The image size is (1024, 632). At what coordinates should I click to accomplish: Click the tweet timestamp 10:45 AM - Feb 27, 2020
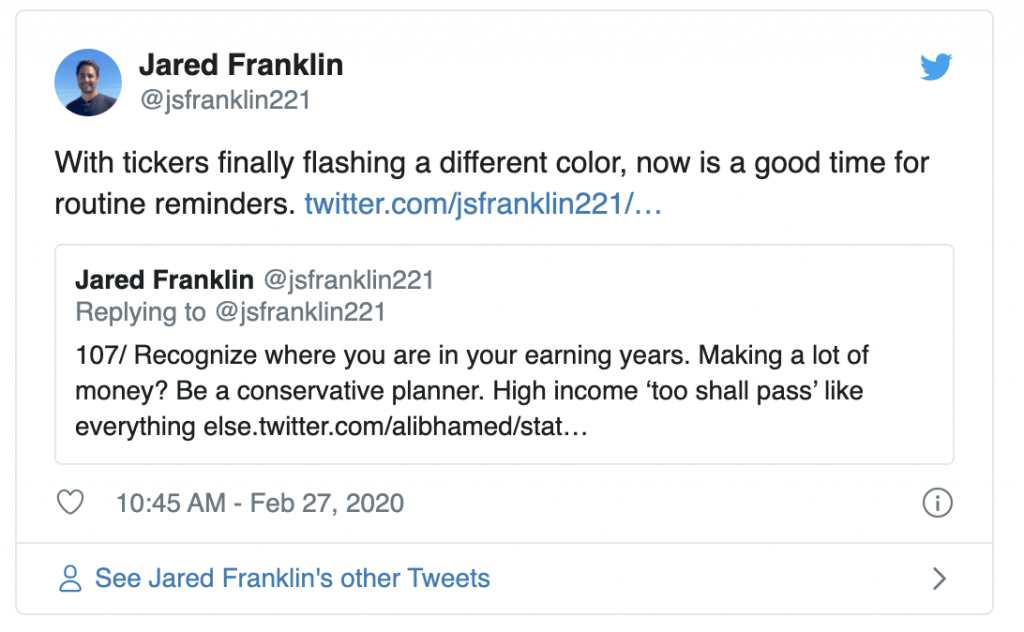[x=260, y=502]
